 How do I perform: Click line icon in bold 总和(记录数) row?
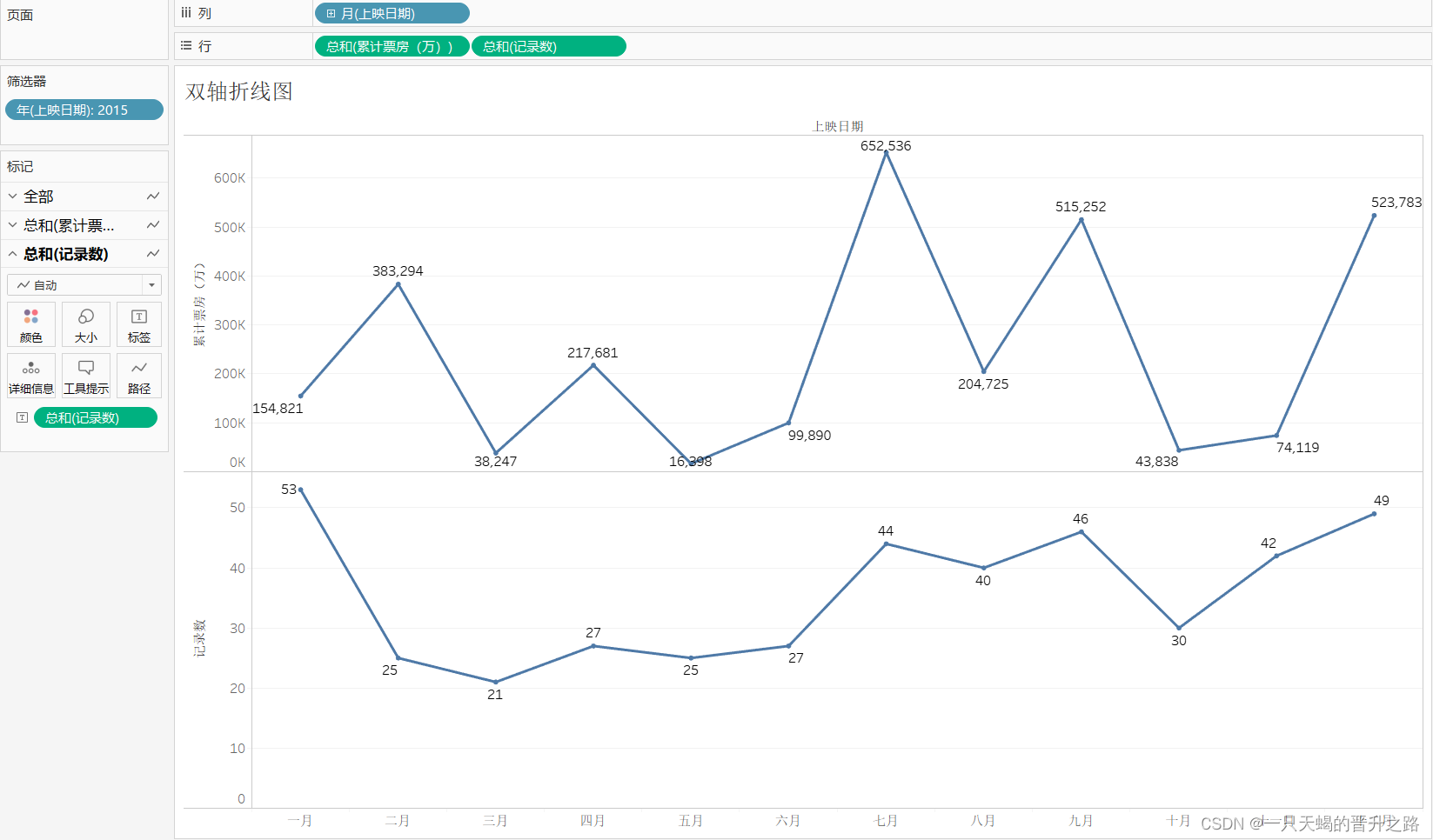tap(153, 254)
